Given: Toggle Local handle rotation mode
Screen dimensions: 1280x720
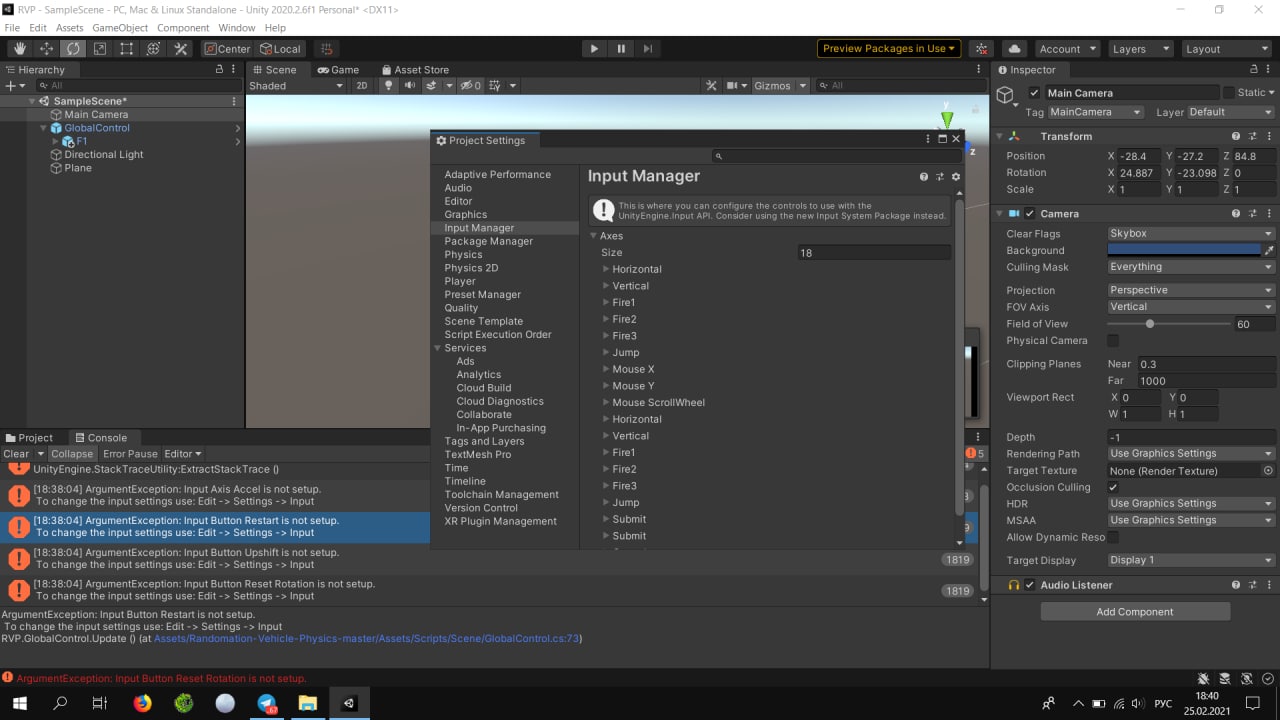Looking at the screenshot, I should click(280, 48).
